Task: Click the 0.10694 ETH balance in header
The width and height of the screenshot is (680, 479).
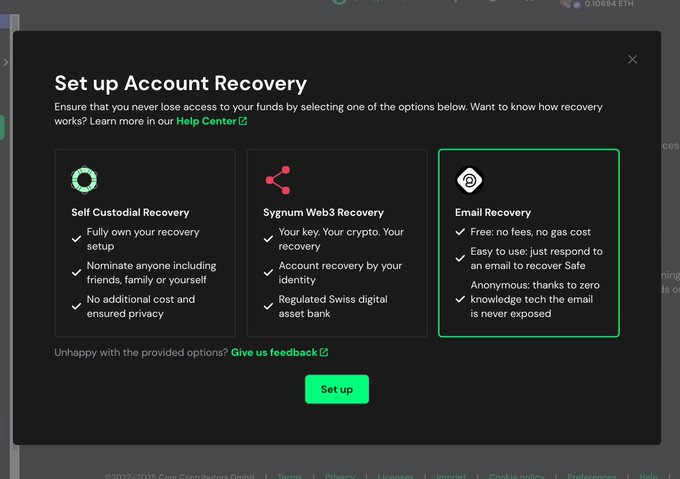Action: coord(608,4)
